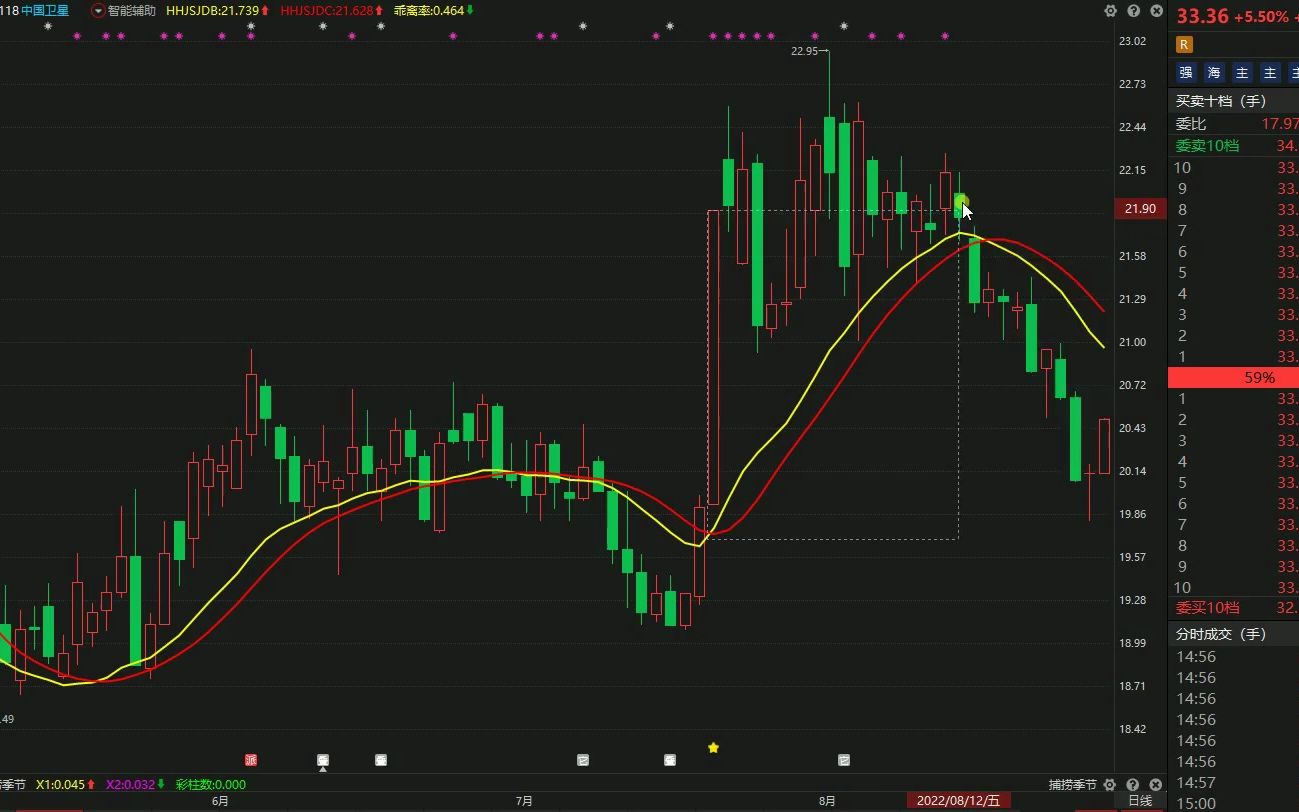The image size is (1299, 812).
Task: Click the 7月 time axis label
Action: click(524, 801)
